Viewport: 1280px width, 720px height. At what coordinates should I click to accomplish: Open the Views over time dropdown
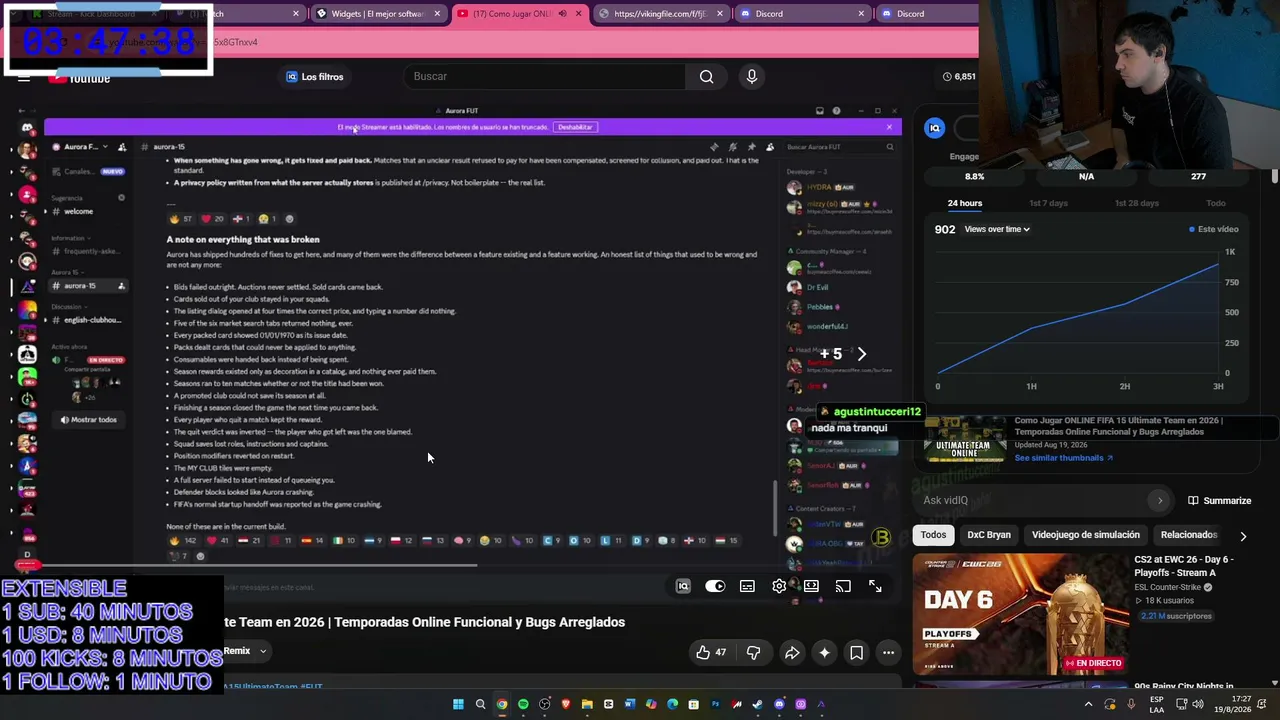click(x=997, y=229)
